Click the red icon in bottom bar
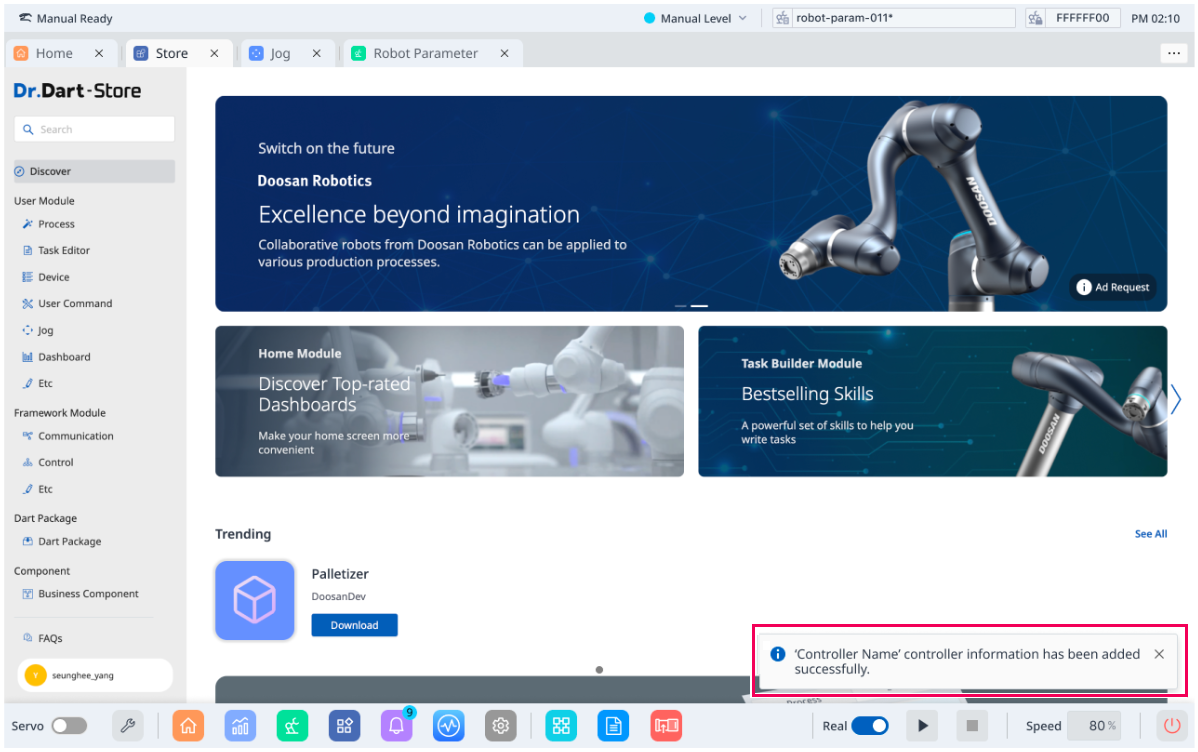 click(x=666, y=726)
